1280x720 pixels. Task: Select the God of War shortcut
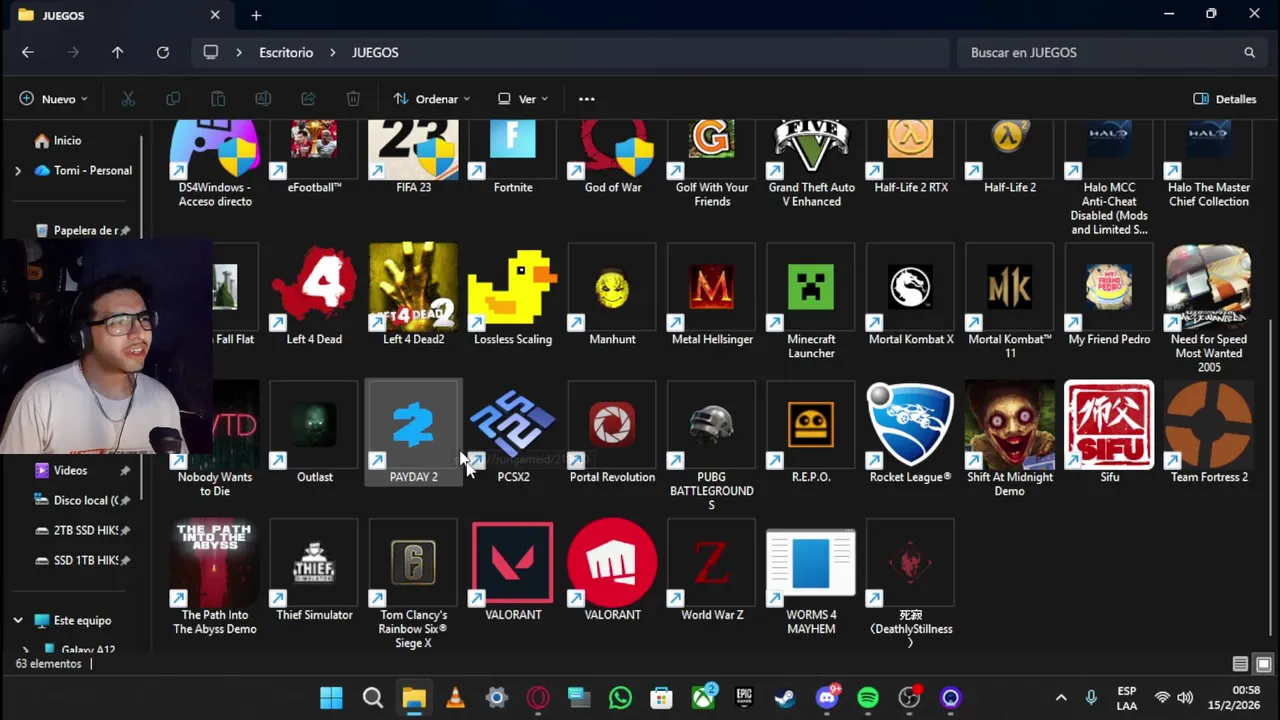613,150
